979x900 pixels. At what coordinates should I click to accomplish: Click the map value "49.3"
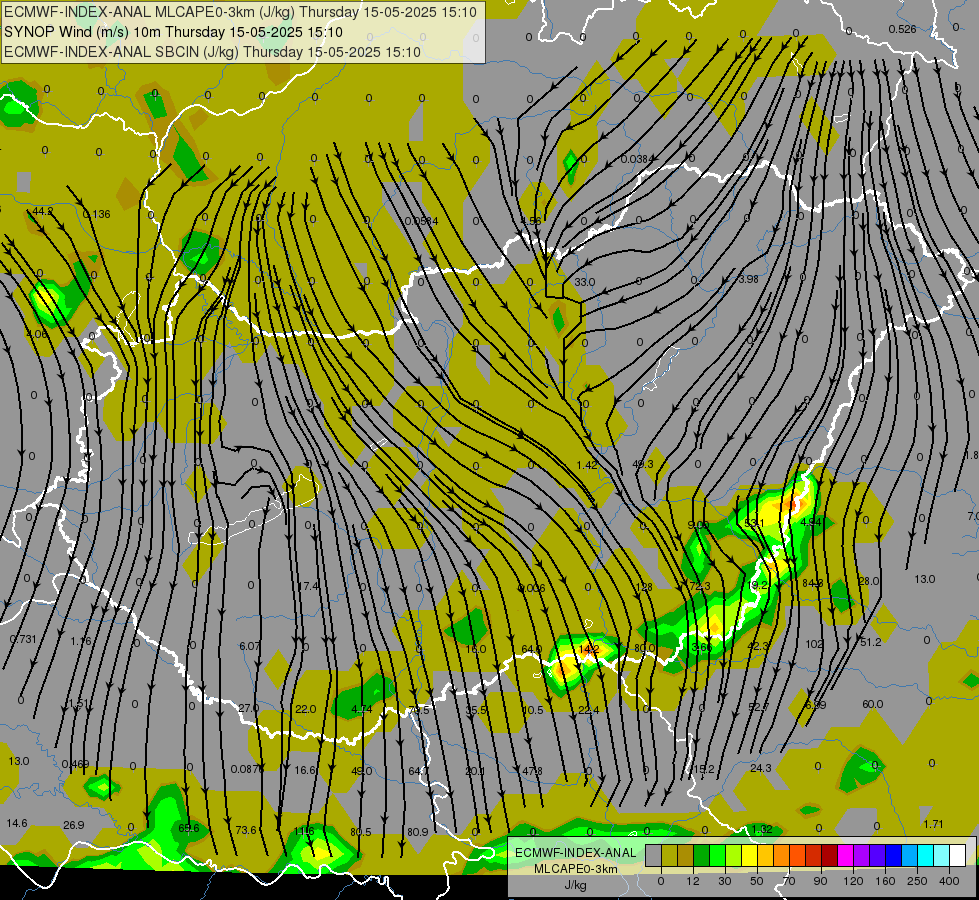pos(642,464)
